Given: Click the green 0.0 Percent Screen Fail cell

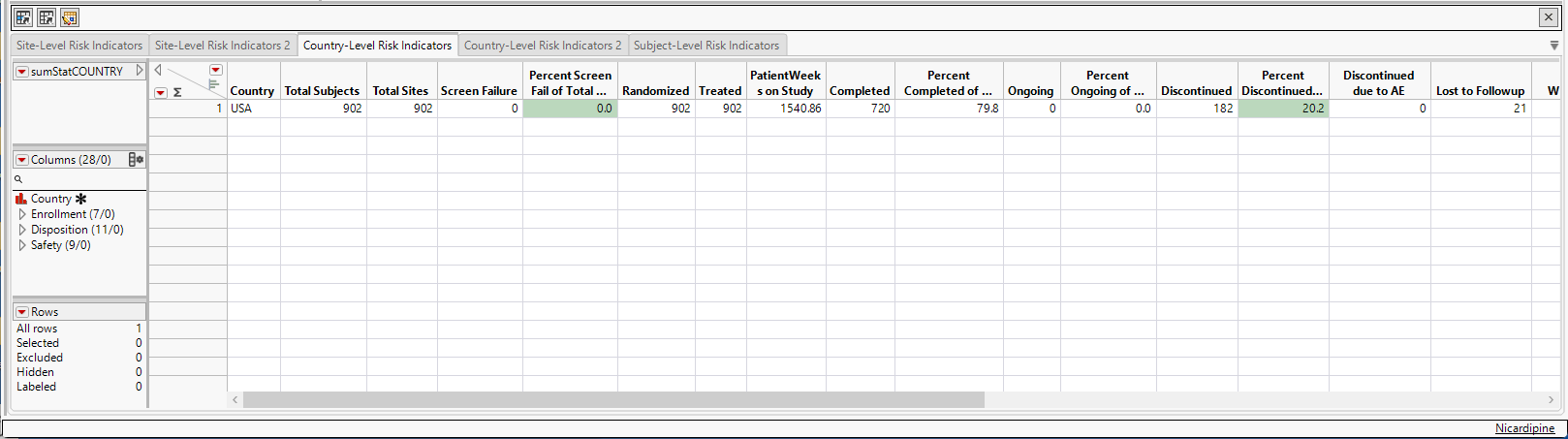Looking at the screenshot, I should [x=570, y=109].
